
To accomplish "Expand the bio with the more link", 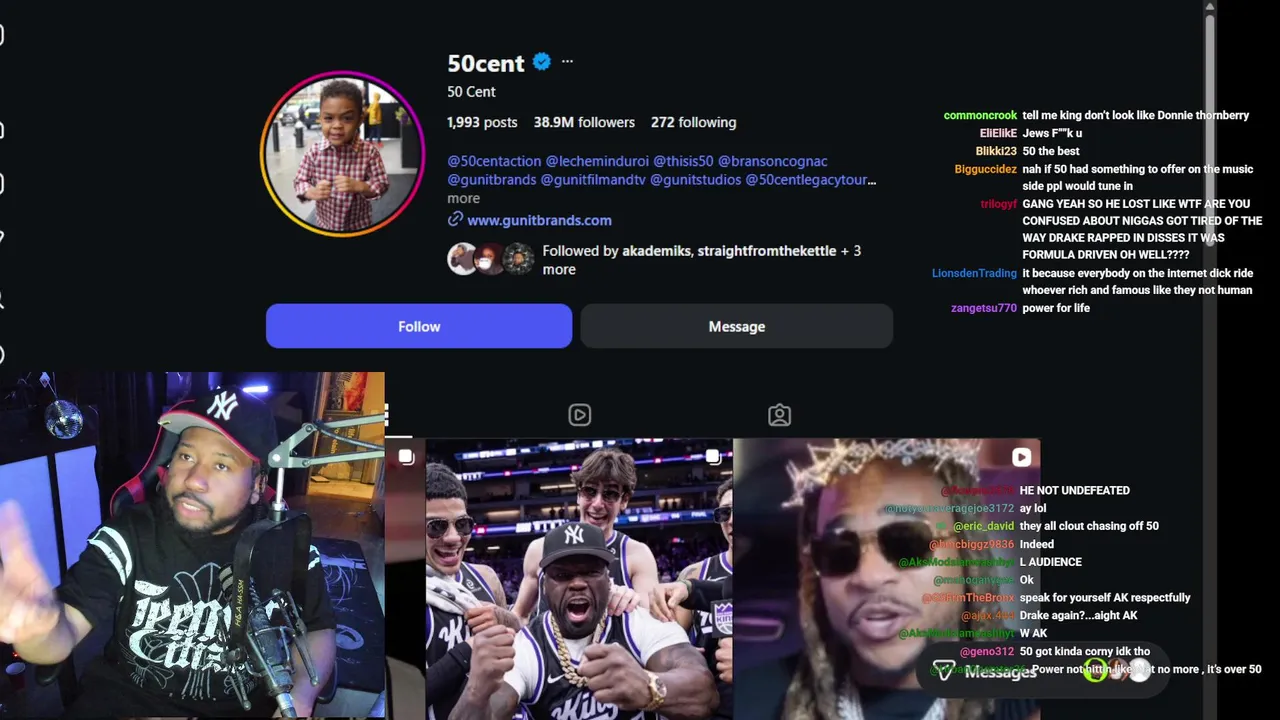I will (463, 198).
